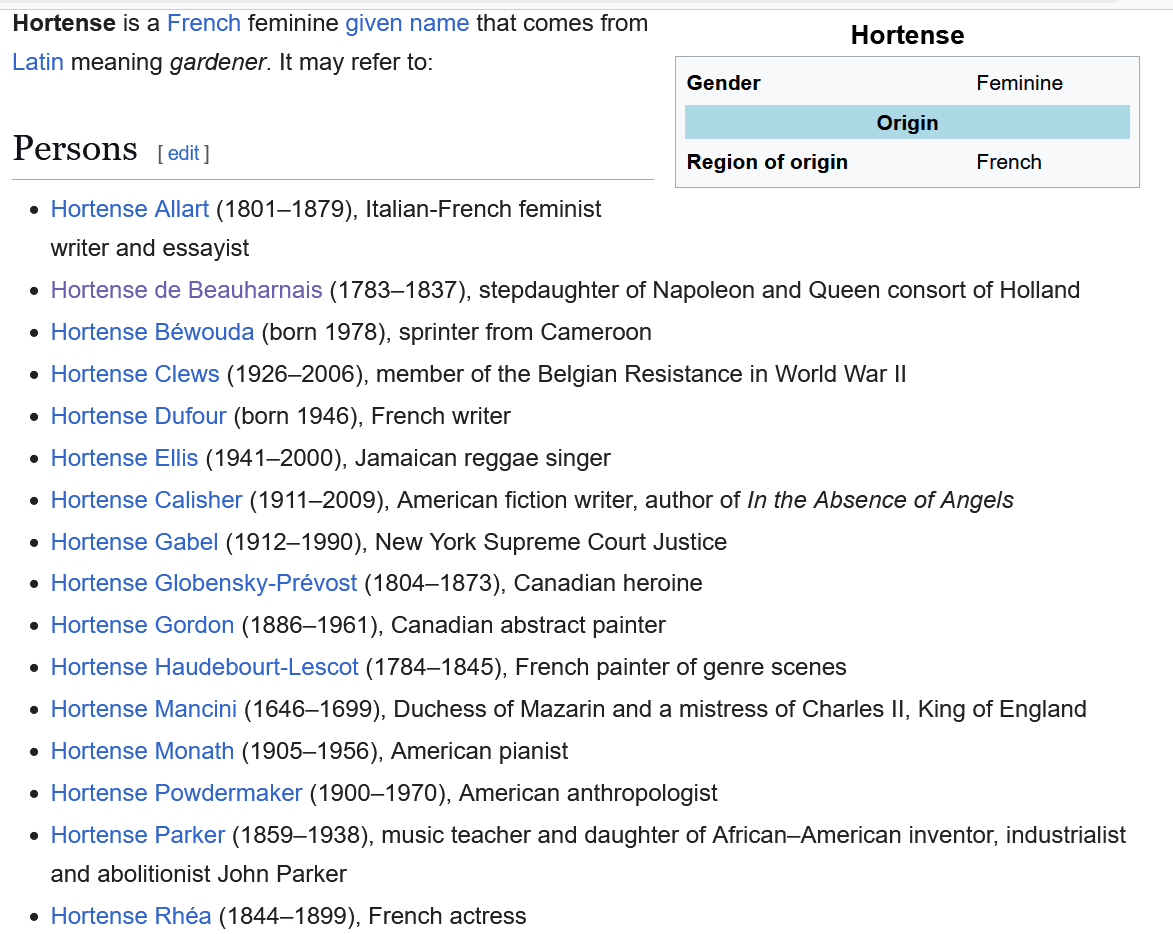Click text 'American pianist'
Image resolution: width=1173 pixels, height=934 pixels.
(x=480, y=751)
